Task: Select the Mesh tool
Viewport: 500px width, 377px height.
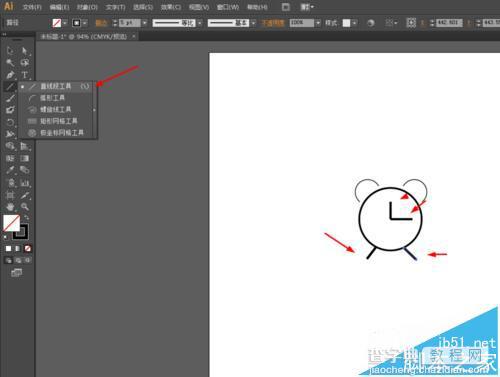Action: (10, 158)
